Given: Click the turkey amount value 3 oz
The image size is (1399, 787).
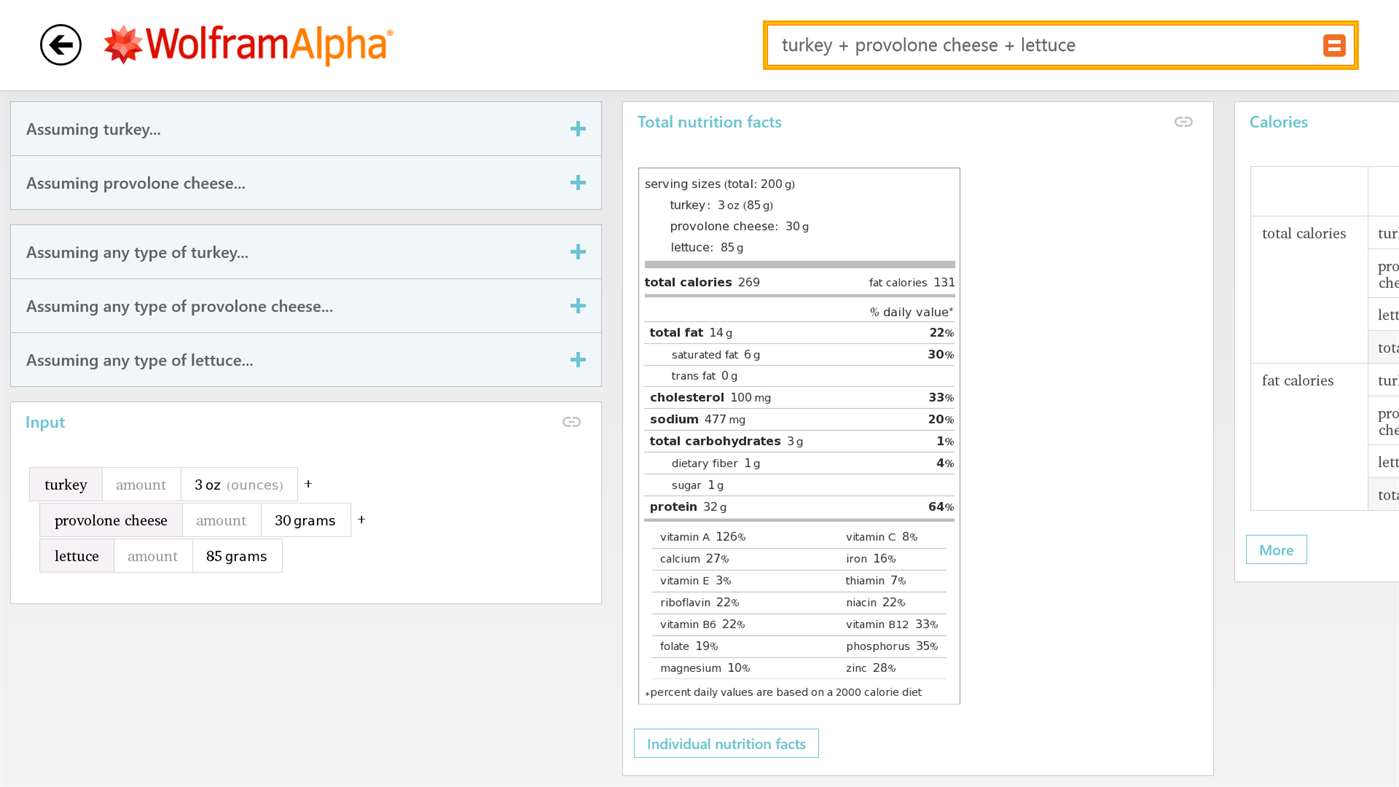Looking at the screenshot, I should coord(239,485).
